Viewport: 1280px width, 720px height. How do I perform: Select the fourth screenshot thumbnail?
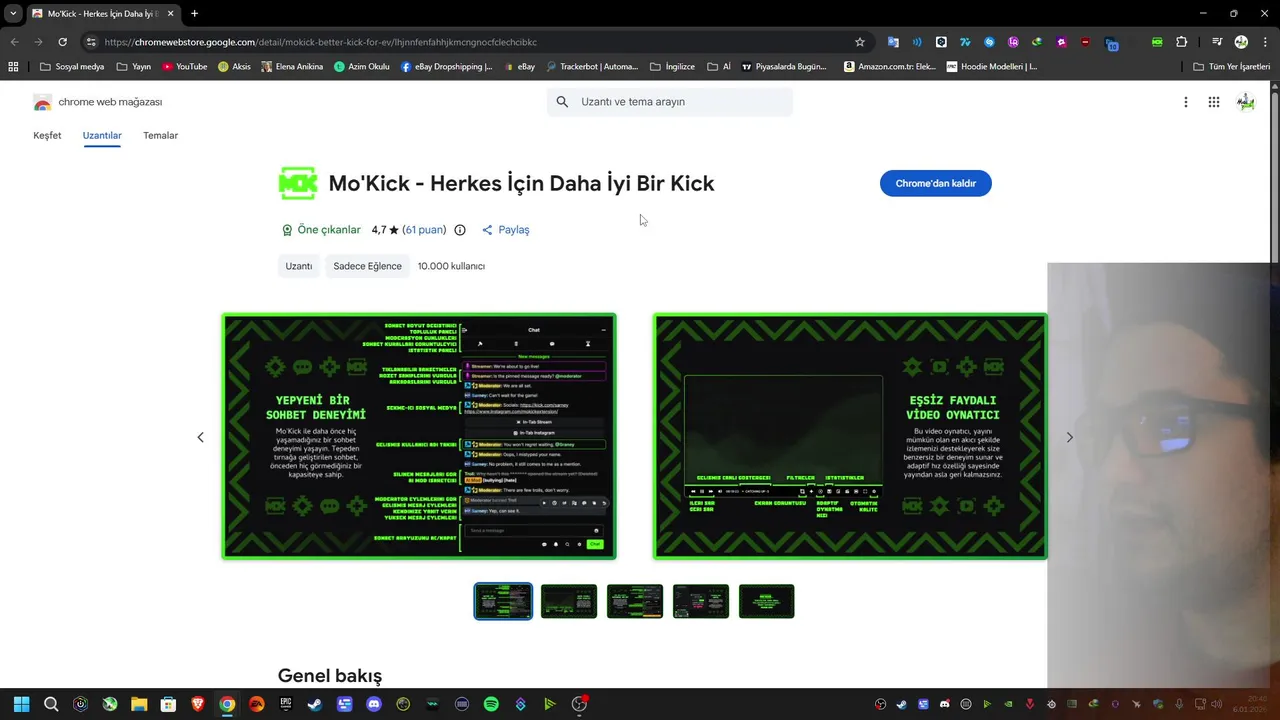point(701,601)
